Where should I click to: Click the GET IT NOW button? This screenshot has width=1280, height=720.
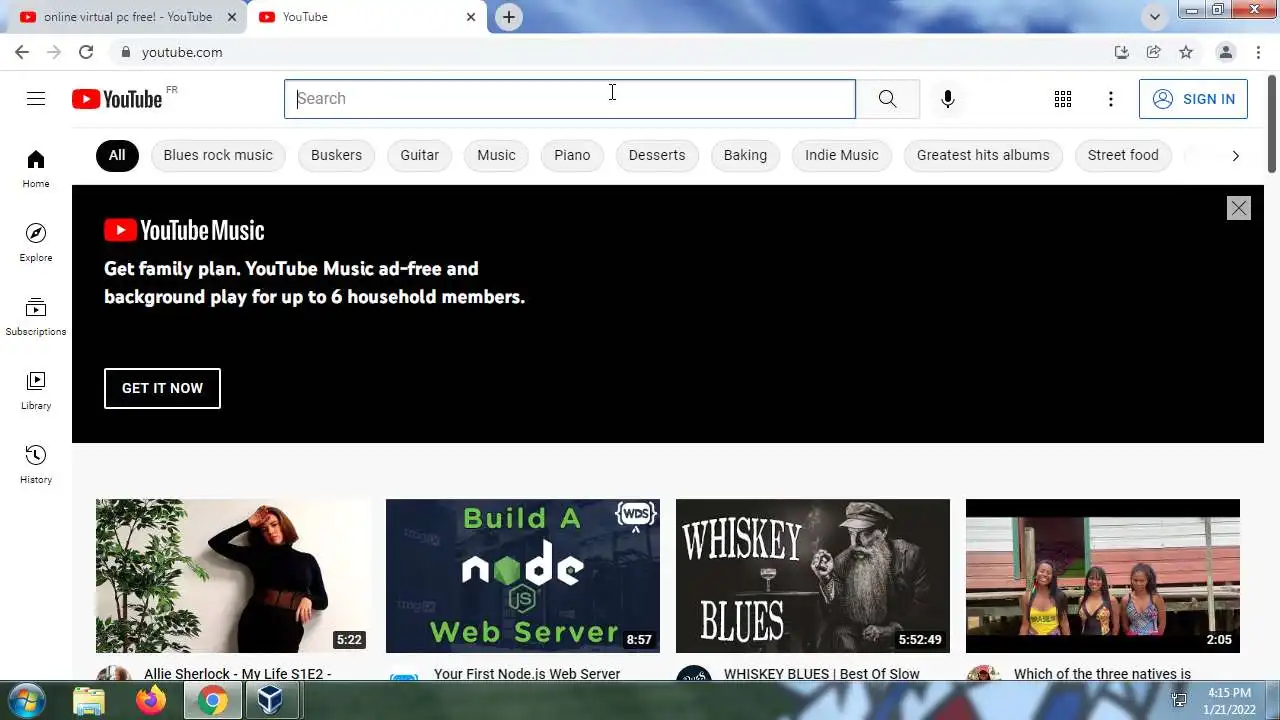click(x=162, y=388)
